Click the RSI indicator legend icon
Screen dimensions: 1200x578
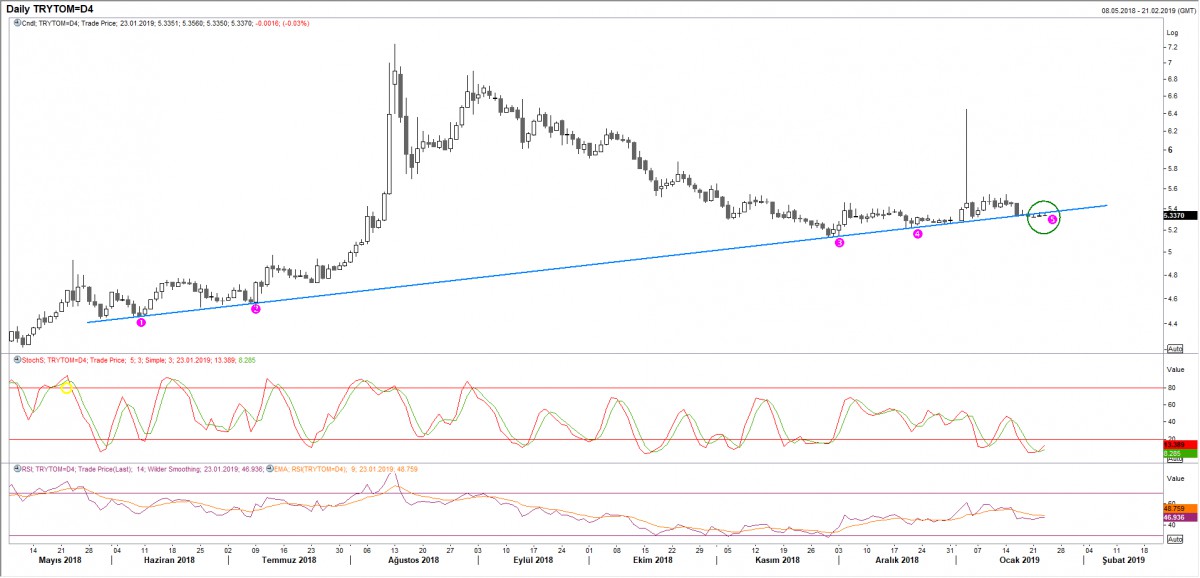pos(13,468)
